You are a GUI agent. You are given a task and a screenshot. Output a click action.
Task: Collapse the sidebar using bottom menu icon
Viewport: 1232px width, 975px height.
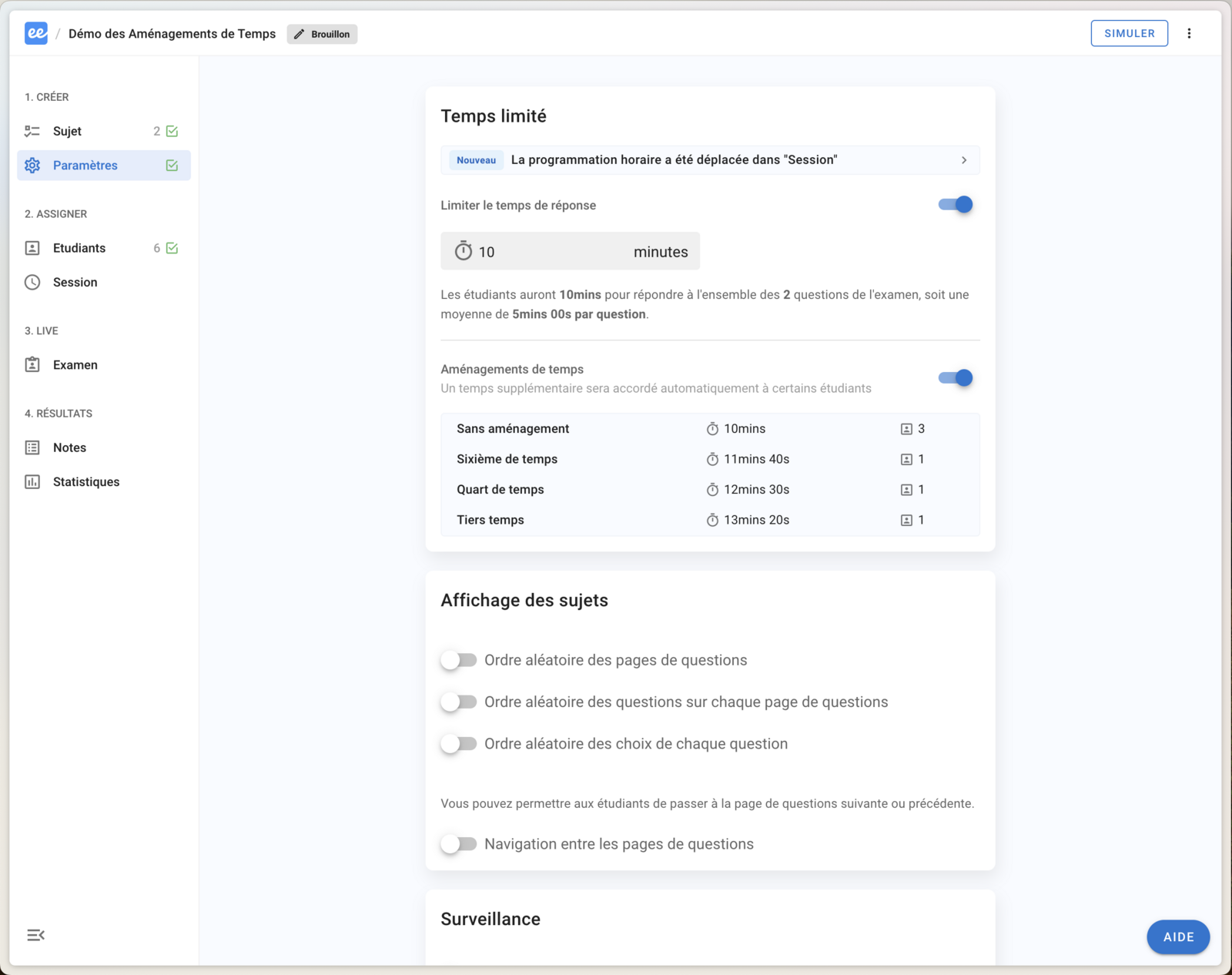click(x=35, y=935)
